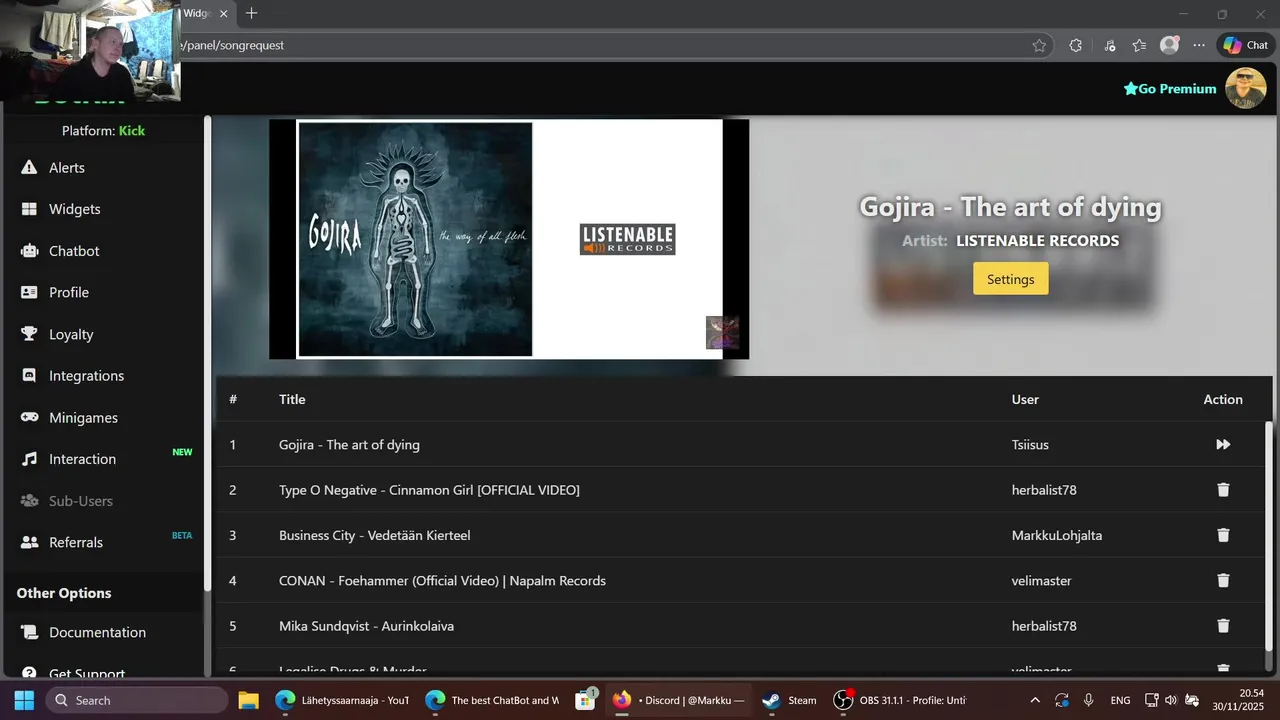1280x720 pixels.
Task: Click user MarkkuLohjalta in the queue
Action: (1057, 535)
